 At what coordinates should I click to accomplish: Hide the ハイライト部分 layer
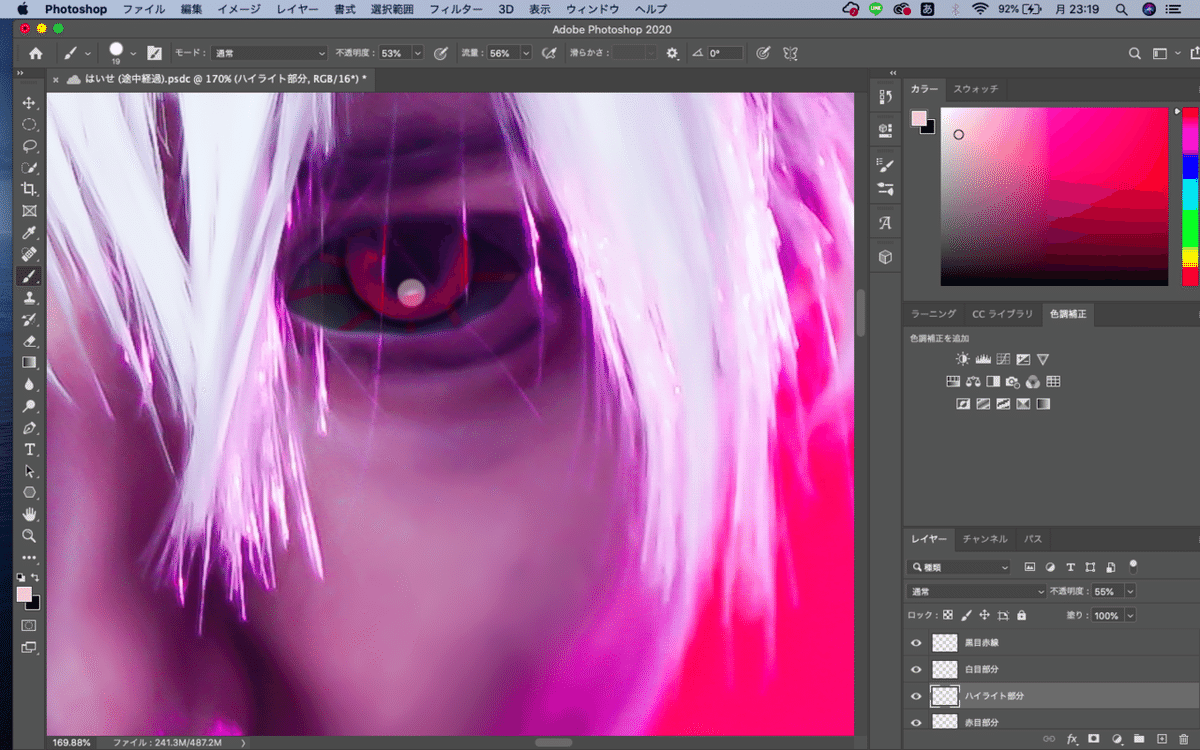916,696
